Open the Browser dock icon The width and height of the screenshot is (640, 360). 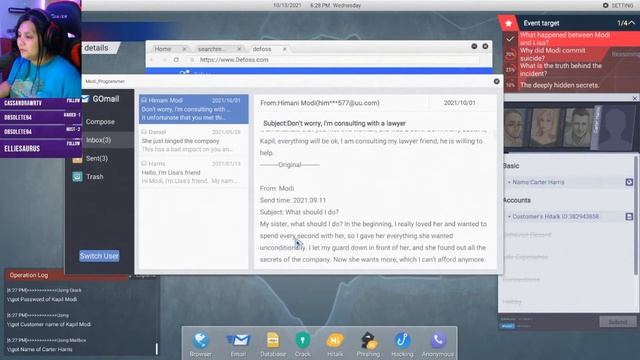click(x=200, y=340)
